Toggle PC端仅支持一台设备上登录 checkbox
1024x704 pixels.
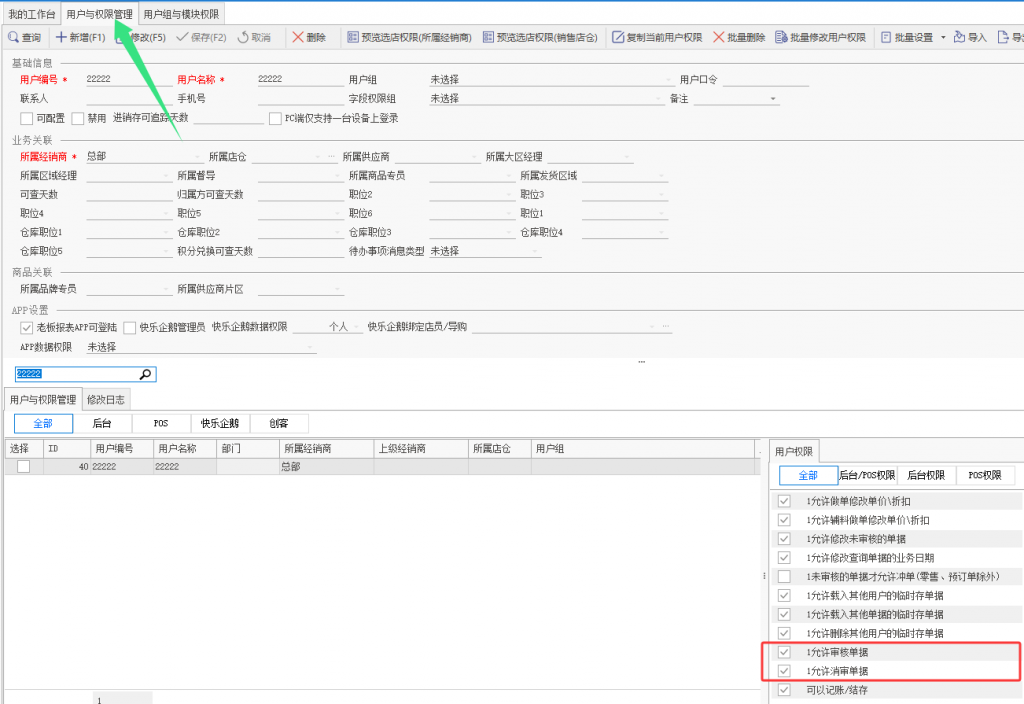coord(276,118)
